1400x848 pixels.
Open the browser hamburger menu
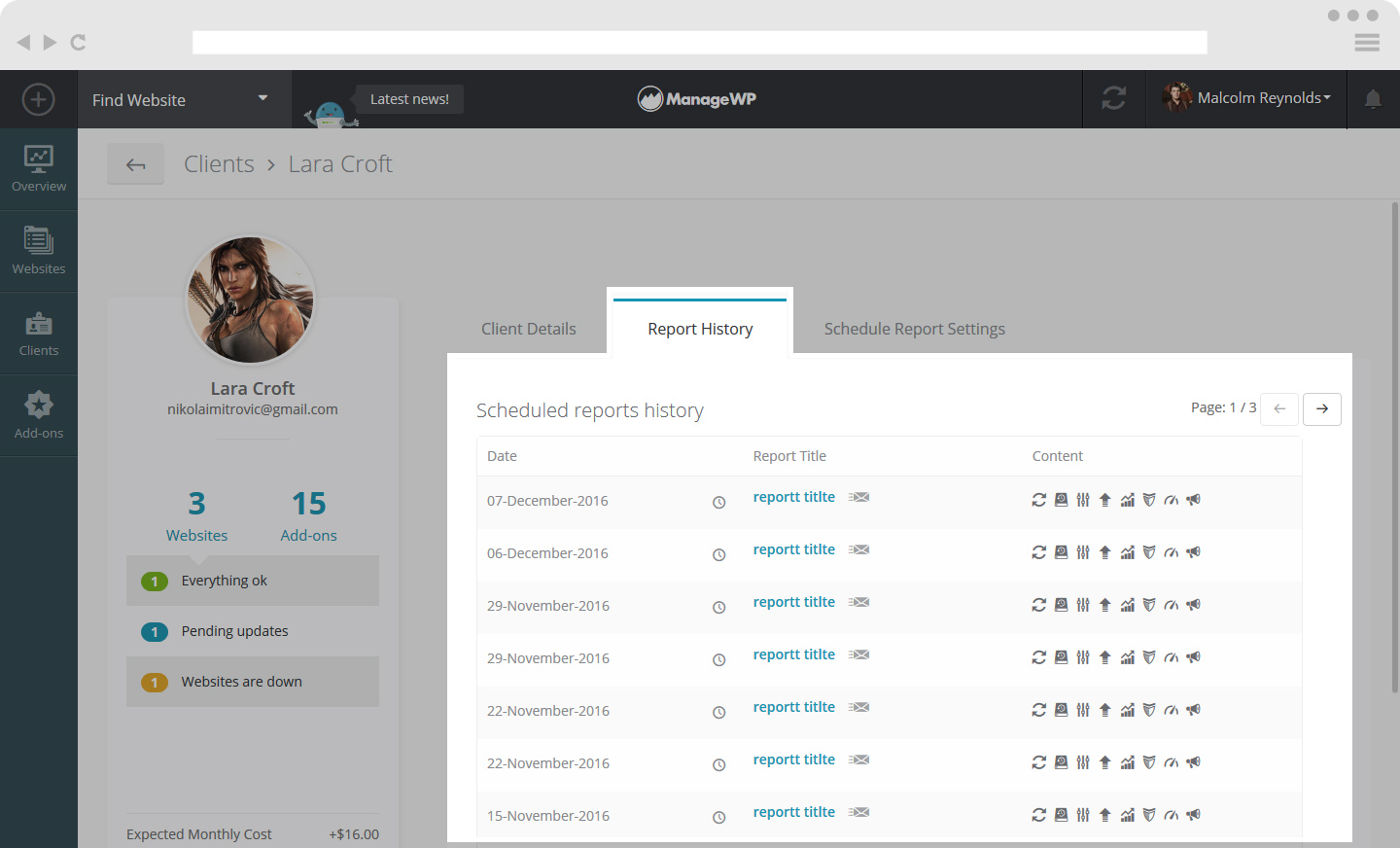pos(1367,43)
